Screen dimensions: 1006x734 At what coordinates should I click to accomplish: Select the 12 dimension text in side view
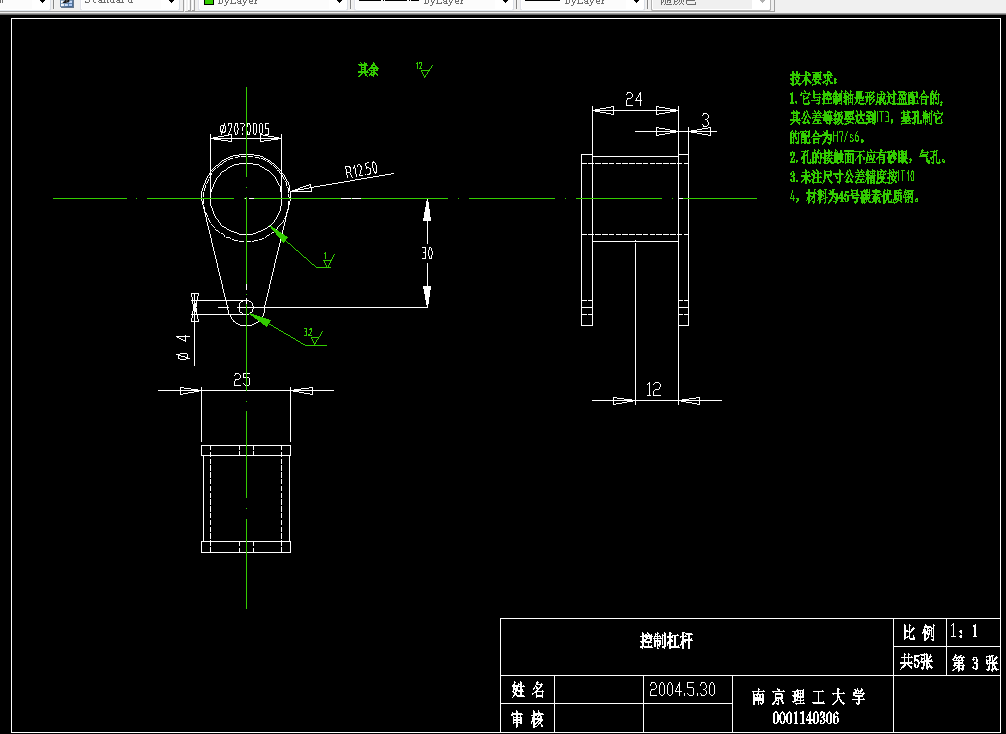[x=653, y=389]
